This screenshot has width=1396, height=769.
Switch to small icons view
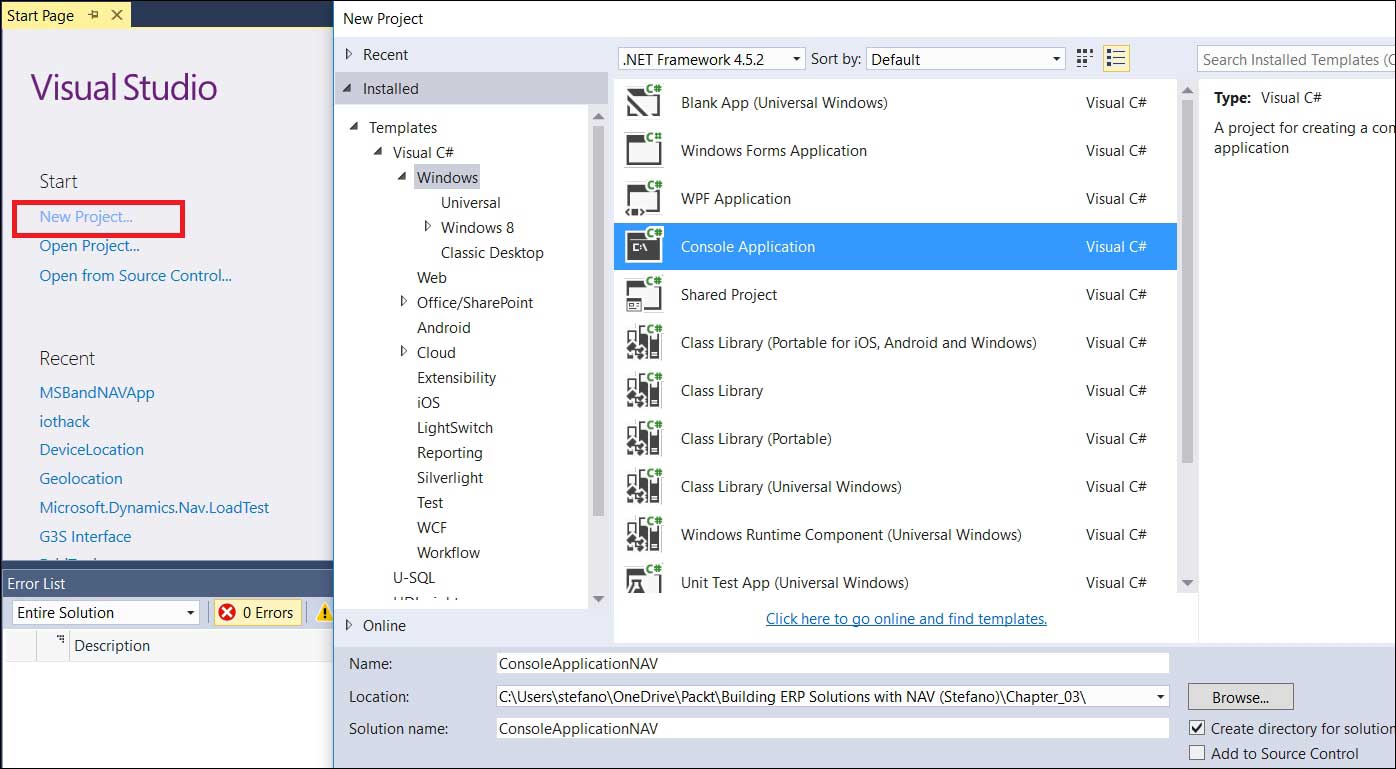click(x=1085, y=59)
